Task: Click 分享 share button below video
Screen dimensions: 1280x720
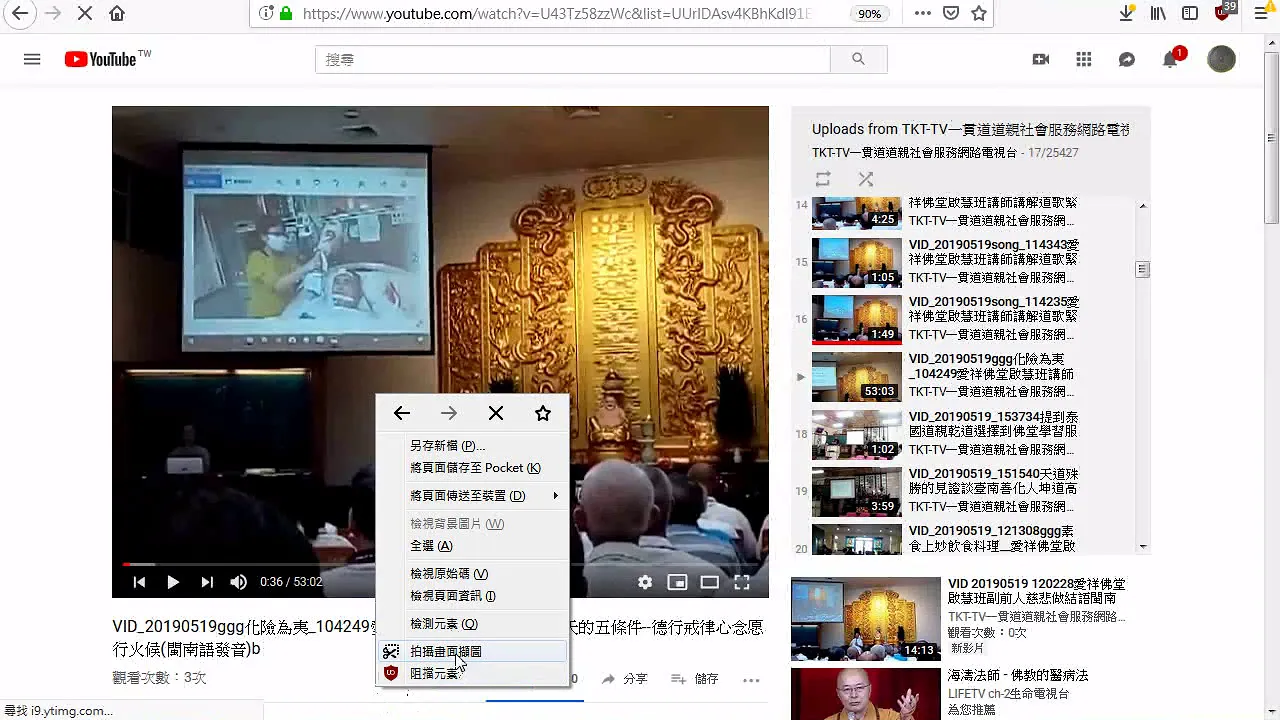Action: tap(625, 679)
